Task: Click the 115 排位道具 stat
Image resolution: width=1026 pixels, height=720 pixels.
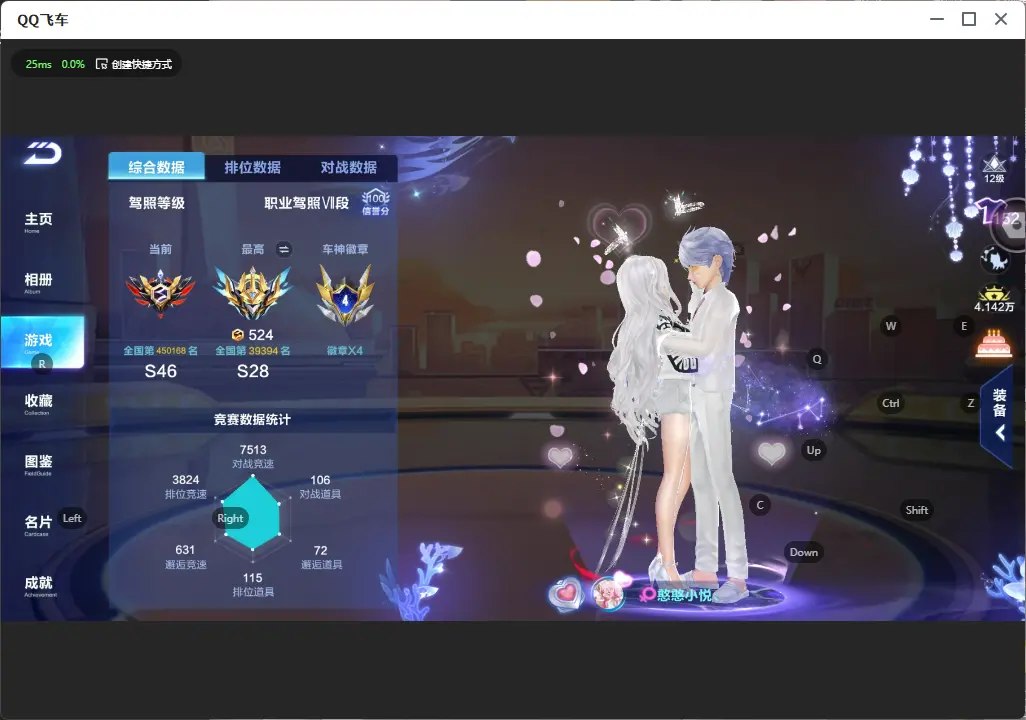Action: (253, 585)
